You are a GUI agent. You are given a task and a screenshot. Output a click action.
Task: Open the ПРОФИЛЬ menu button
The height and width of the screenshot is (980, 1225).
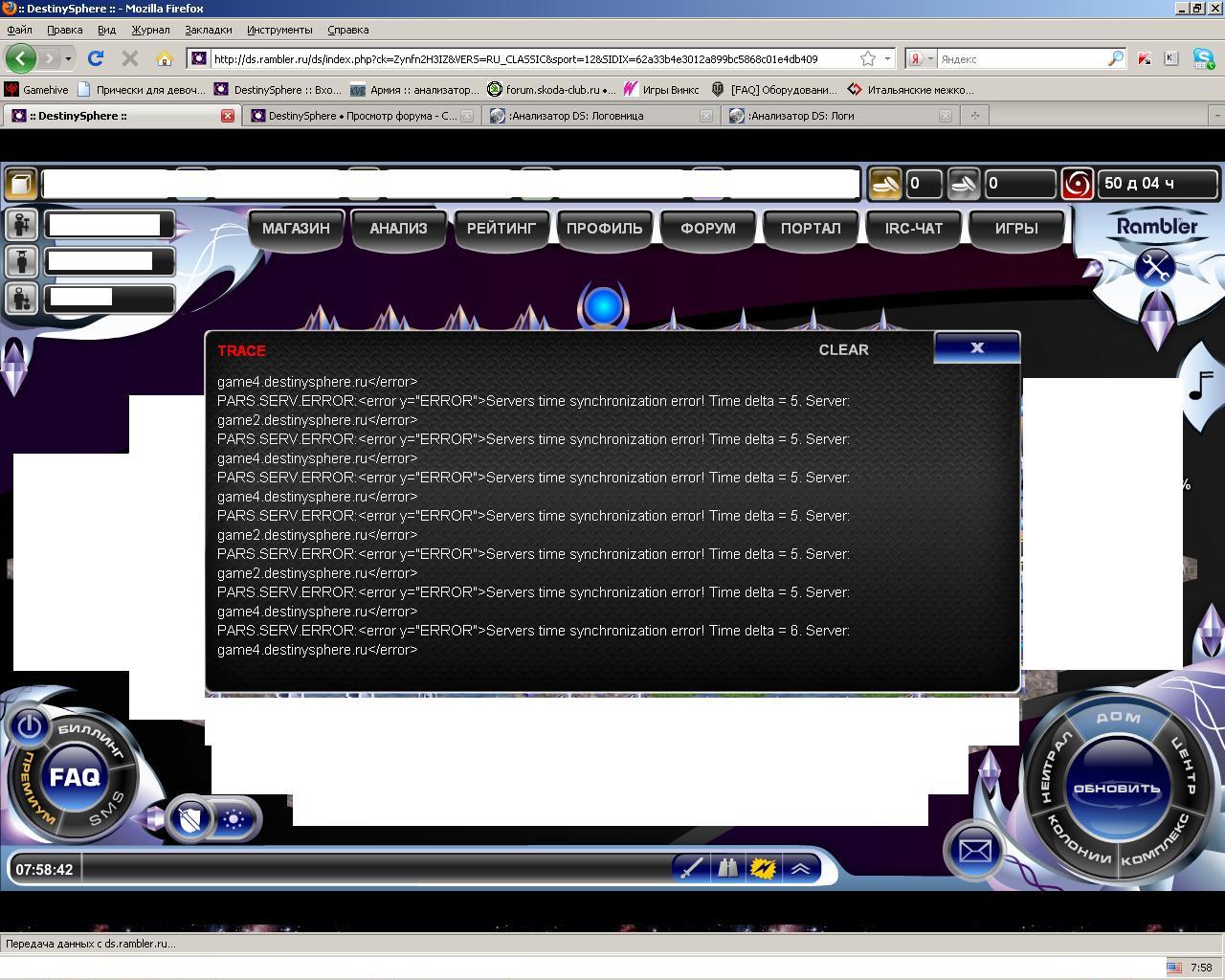pyautogui.click(x=604, y=229)
